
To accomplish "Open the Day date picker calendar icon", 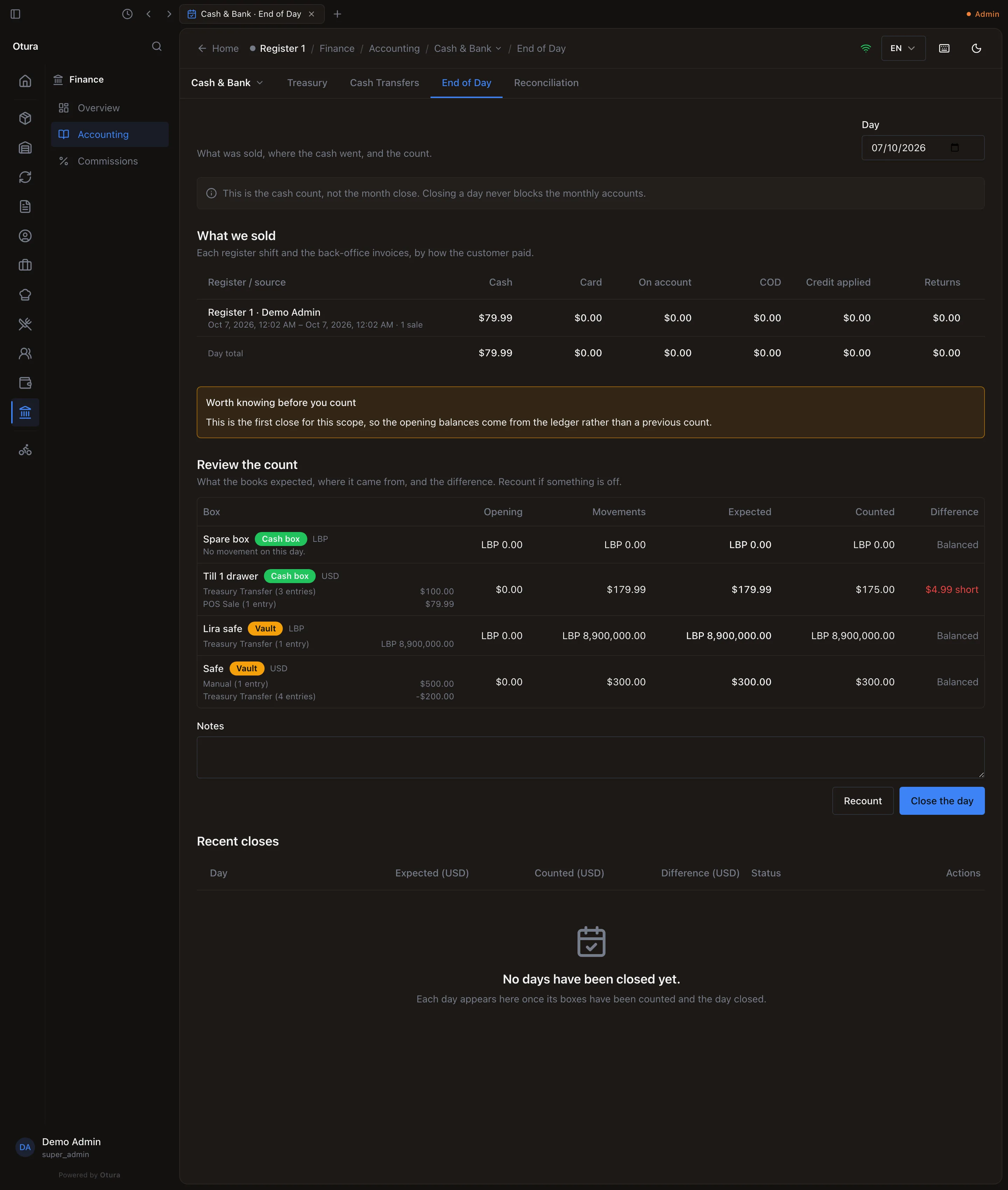I will point(954,148).
